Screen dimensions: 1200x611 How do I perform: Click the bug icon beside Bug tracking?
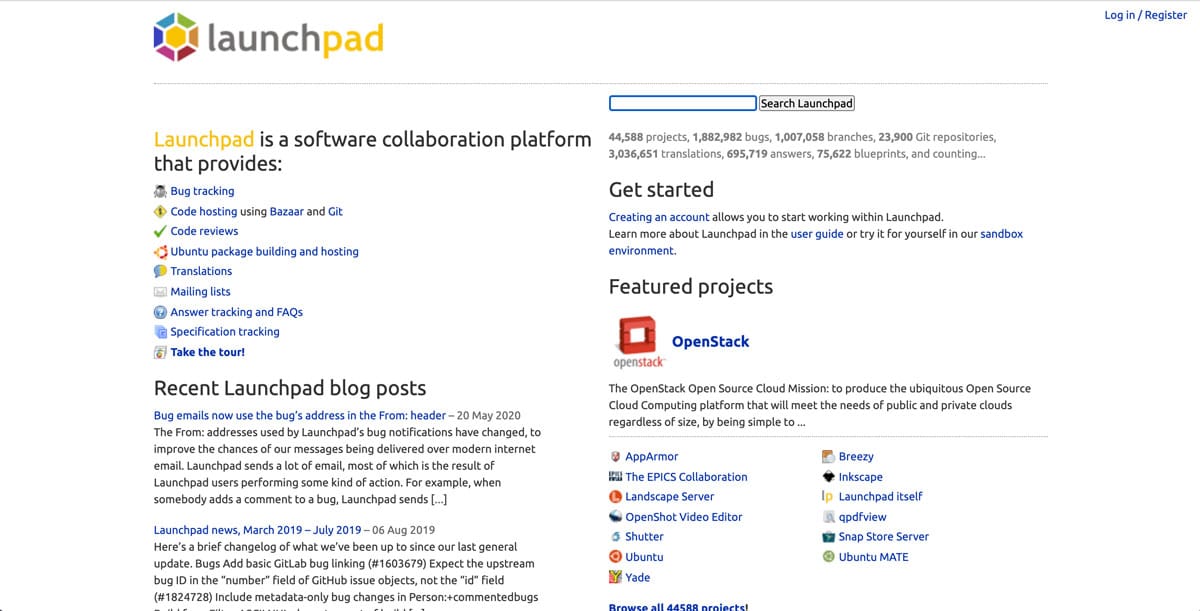tap(160, 191)
